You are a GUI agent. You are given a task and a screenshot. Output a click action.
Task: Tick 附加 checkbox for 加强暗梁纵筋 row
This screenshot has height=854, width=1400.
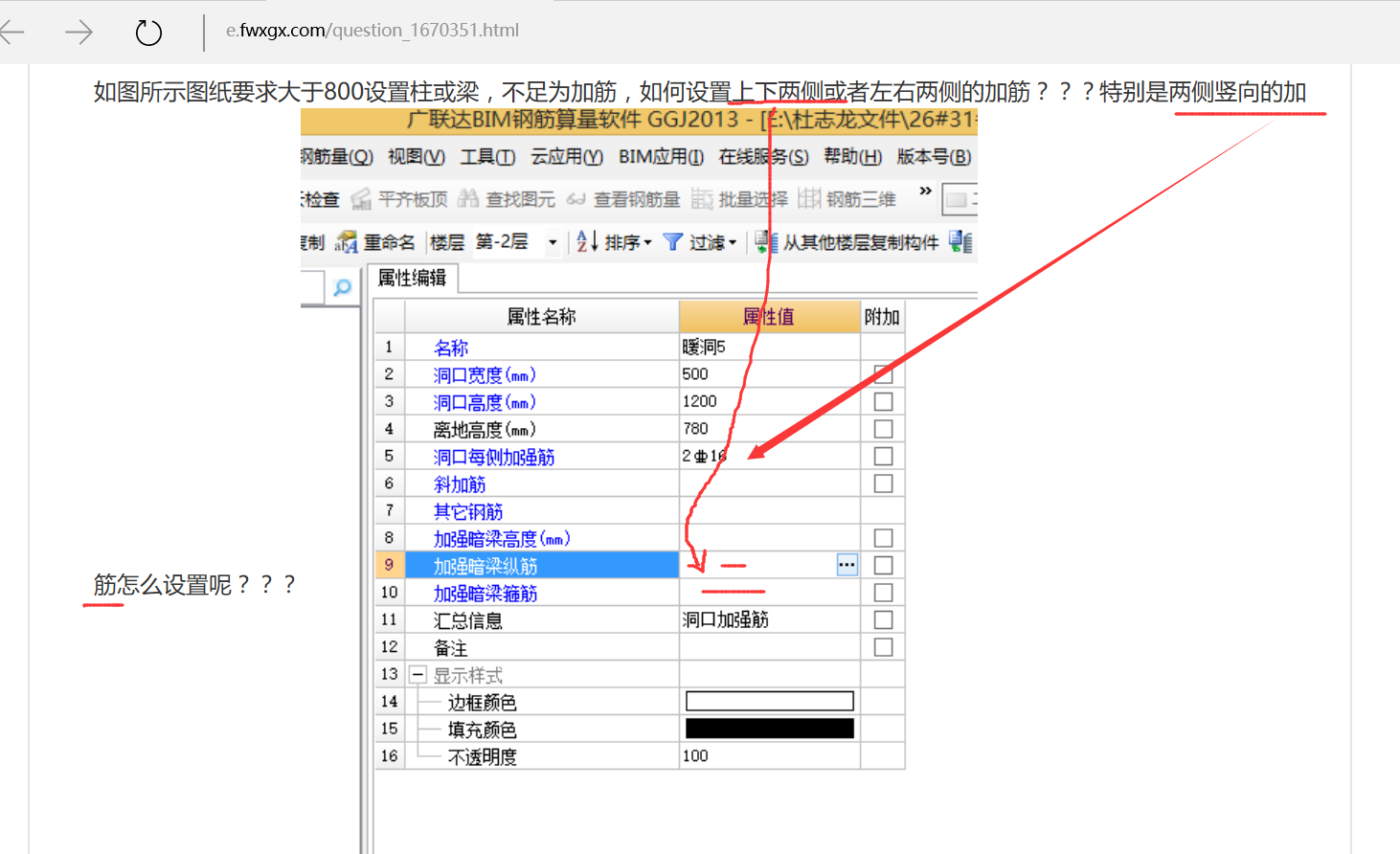coord(883,565)
